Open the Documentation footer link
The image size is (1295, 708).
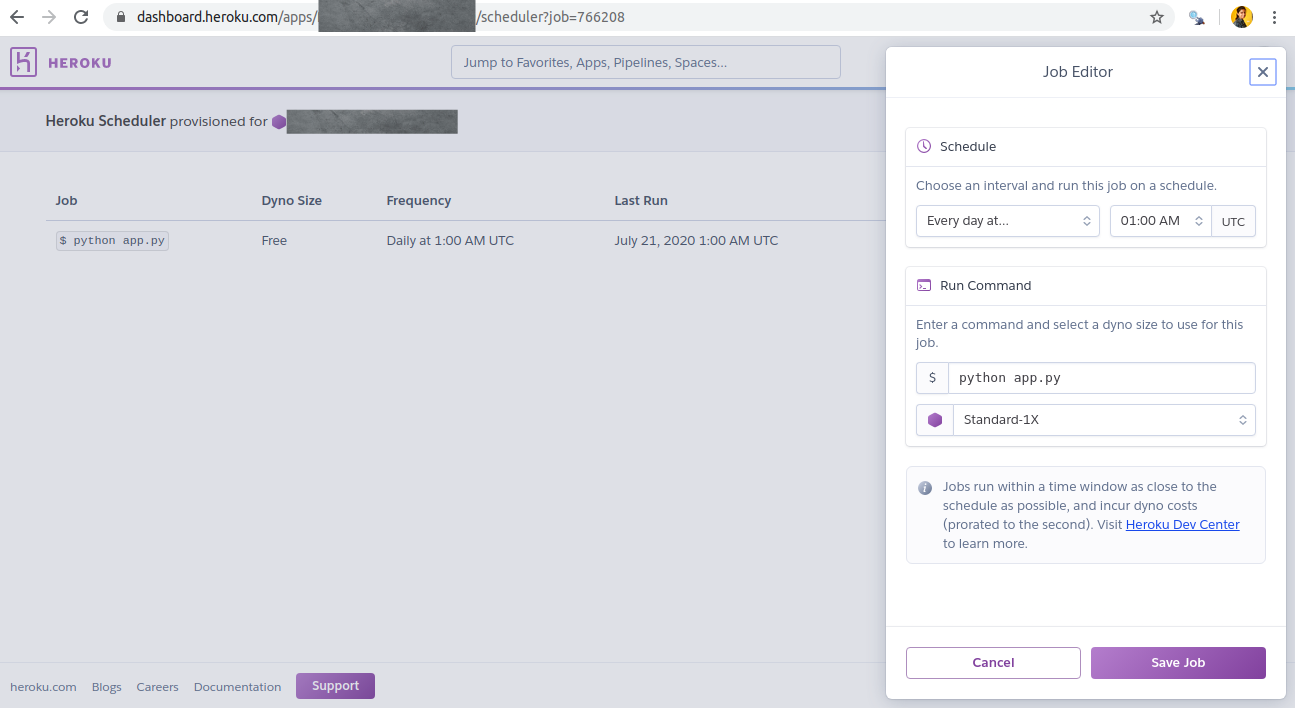point(237,687)
